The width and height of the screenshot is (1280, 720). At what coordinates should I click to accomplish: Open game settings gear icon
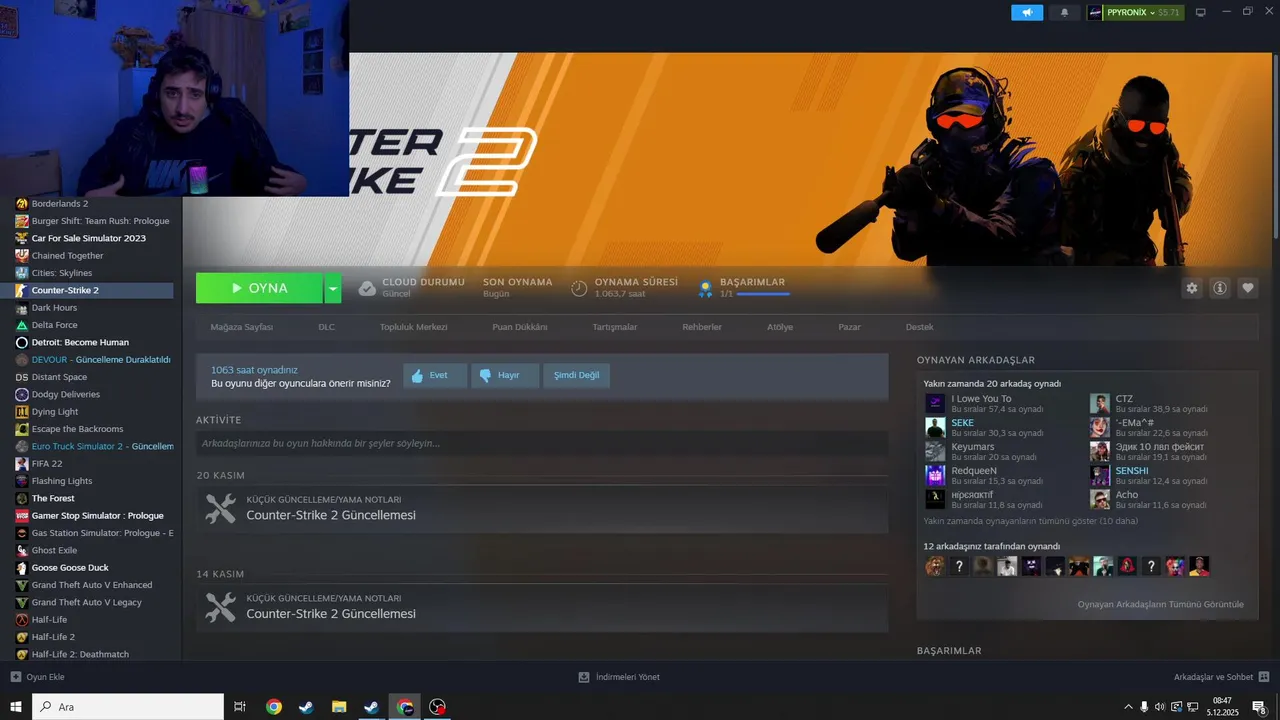coord(1192,288)
